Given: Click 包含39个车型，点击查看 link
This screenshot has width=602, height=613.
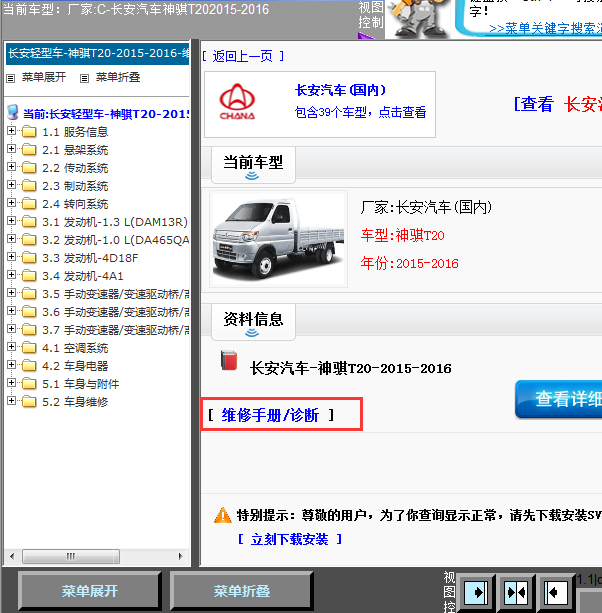Looking at the screenshot, I should pos(360,112).
